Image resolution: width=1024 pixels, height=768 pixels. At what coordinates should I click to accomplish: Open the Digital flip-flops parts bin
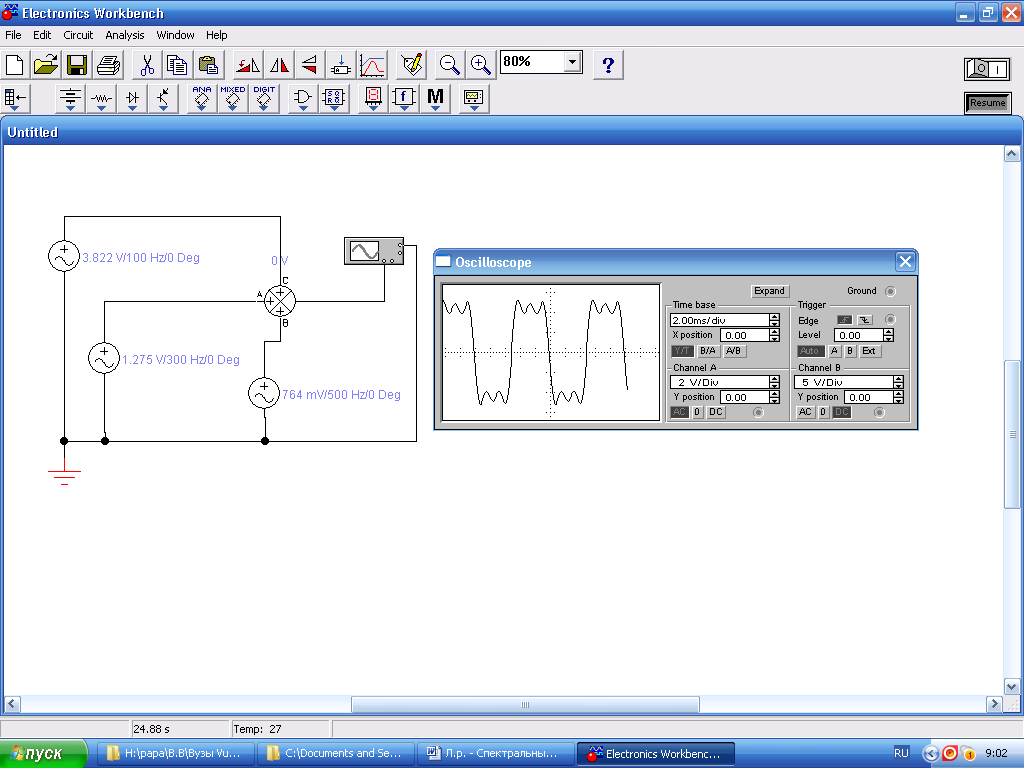[334, 99]
